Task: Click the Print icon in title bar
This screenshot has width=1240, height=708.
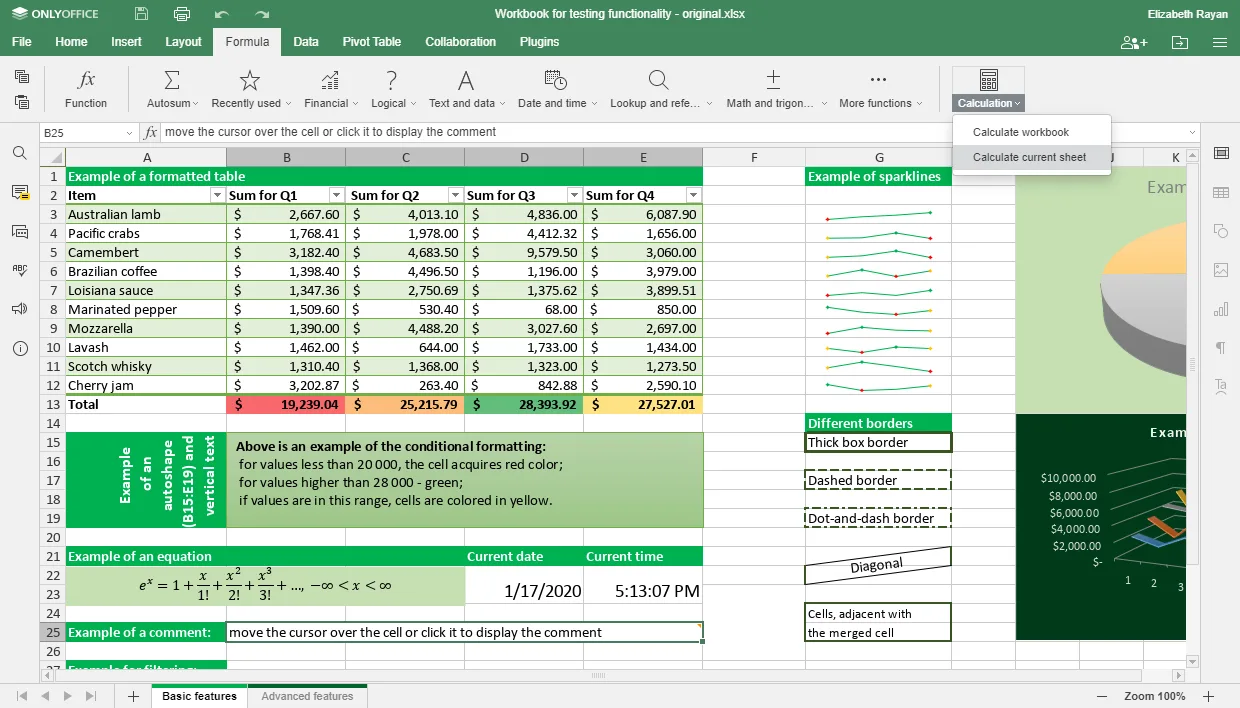Action: (182, 14)
